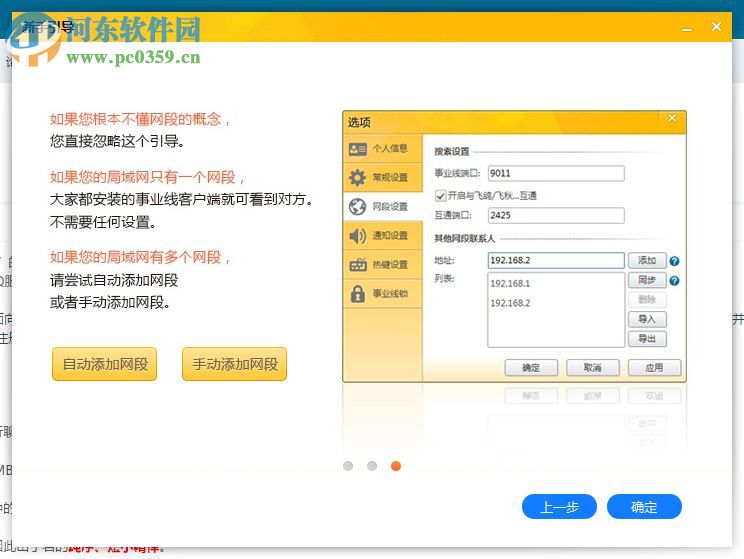The image size is (744, 559).
Task: Select 192.168.2 in the segment list
Action: [510, 303]
